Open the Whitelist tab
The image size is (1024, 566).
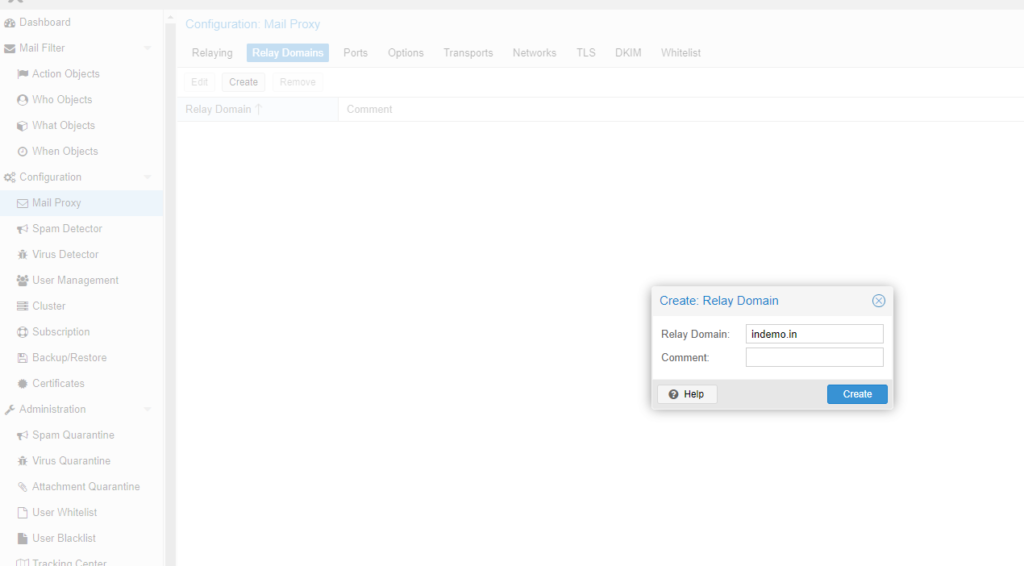[680, 53]
